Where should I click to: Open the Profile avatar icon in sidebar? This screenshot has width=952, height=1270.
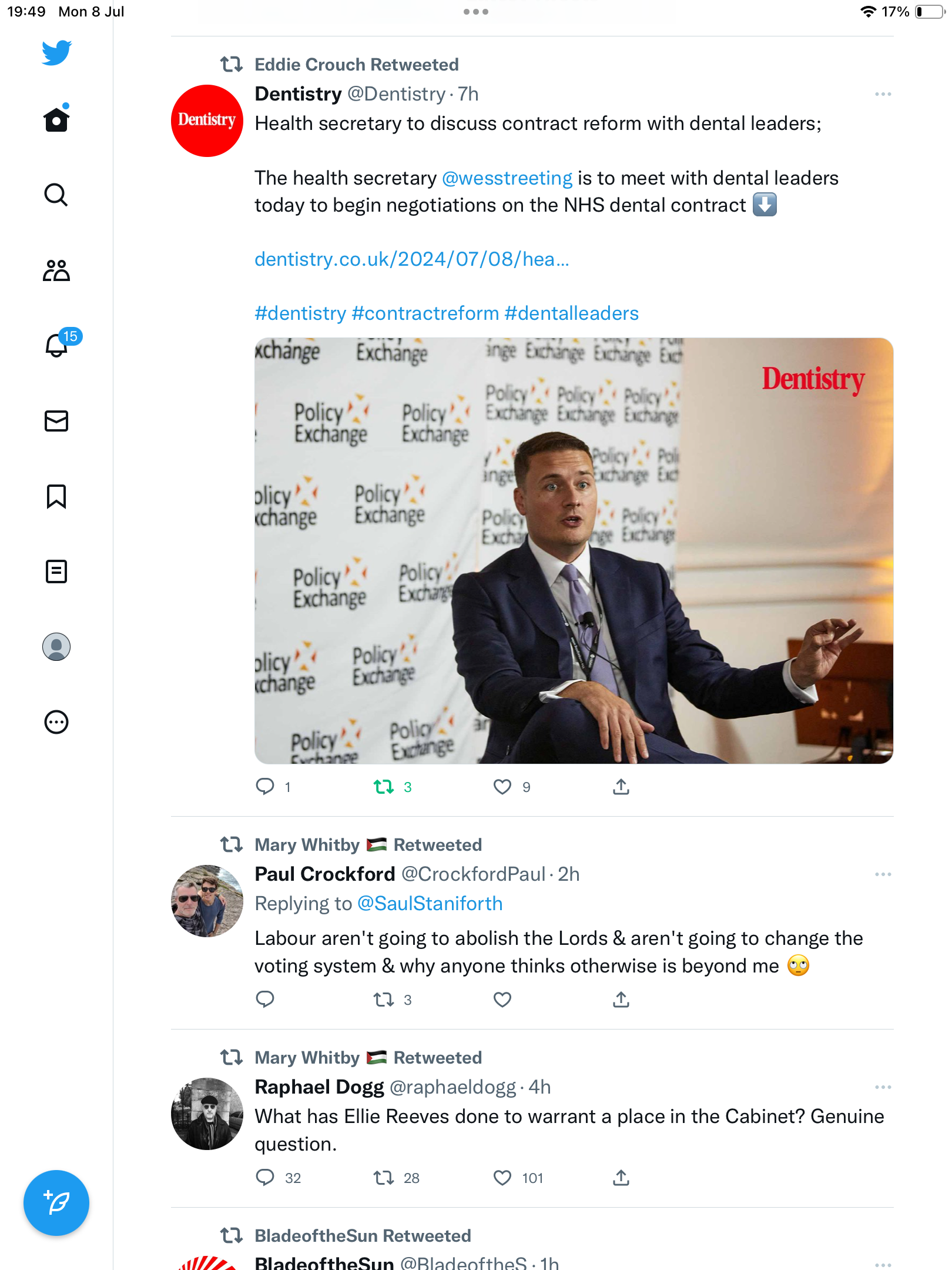coord(56,647)
